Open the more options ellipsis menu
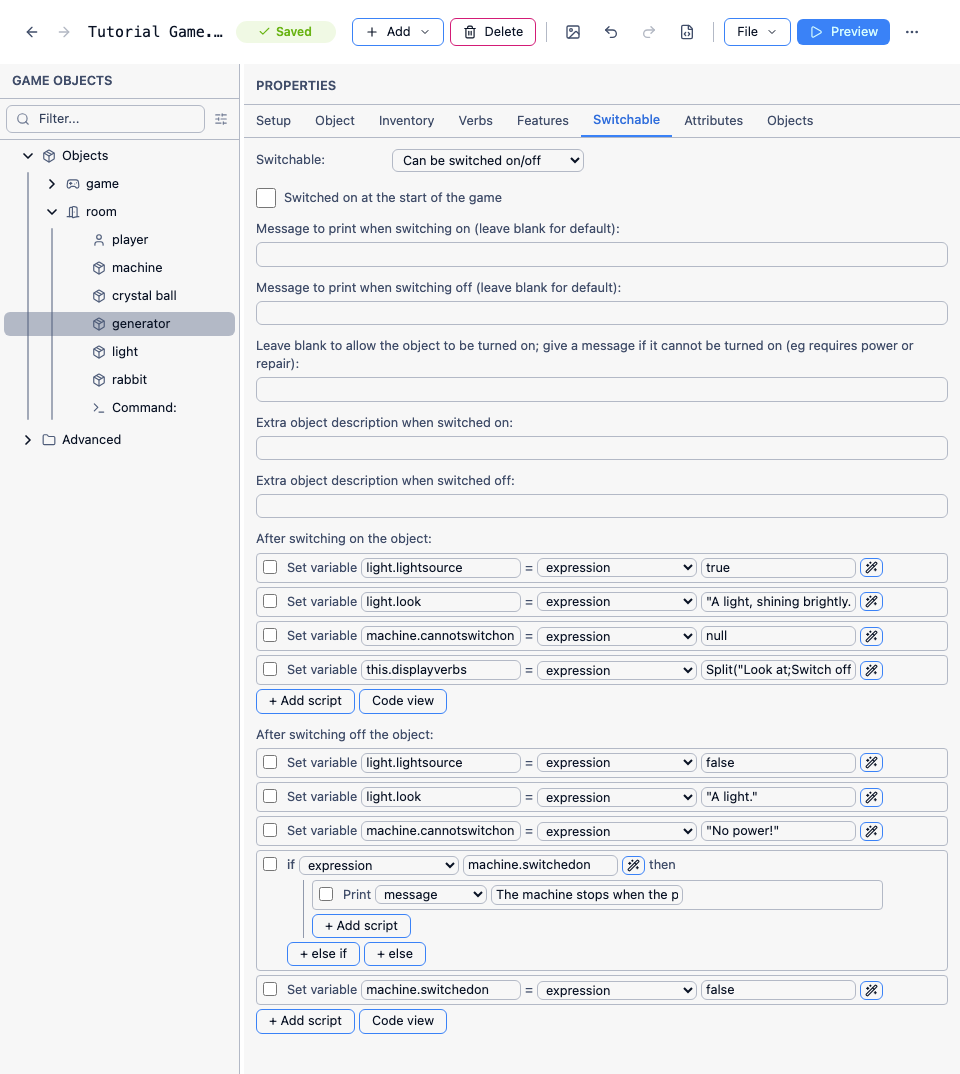The width and height of the screenshot is (960, 1074). (911, 32)
